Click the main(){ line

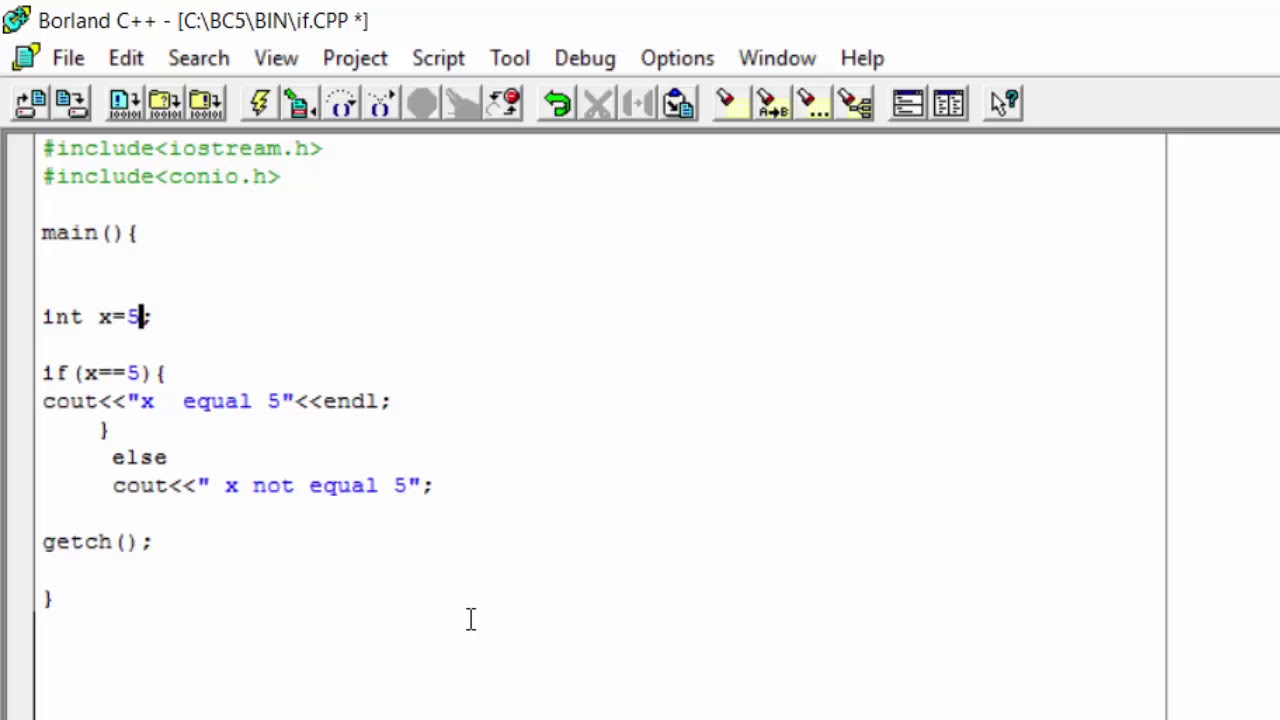point(89,233)
